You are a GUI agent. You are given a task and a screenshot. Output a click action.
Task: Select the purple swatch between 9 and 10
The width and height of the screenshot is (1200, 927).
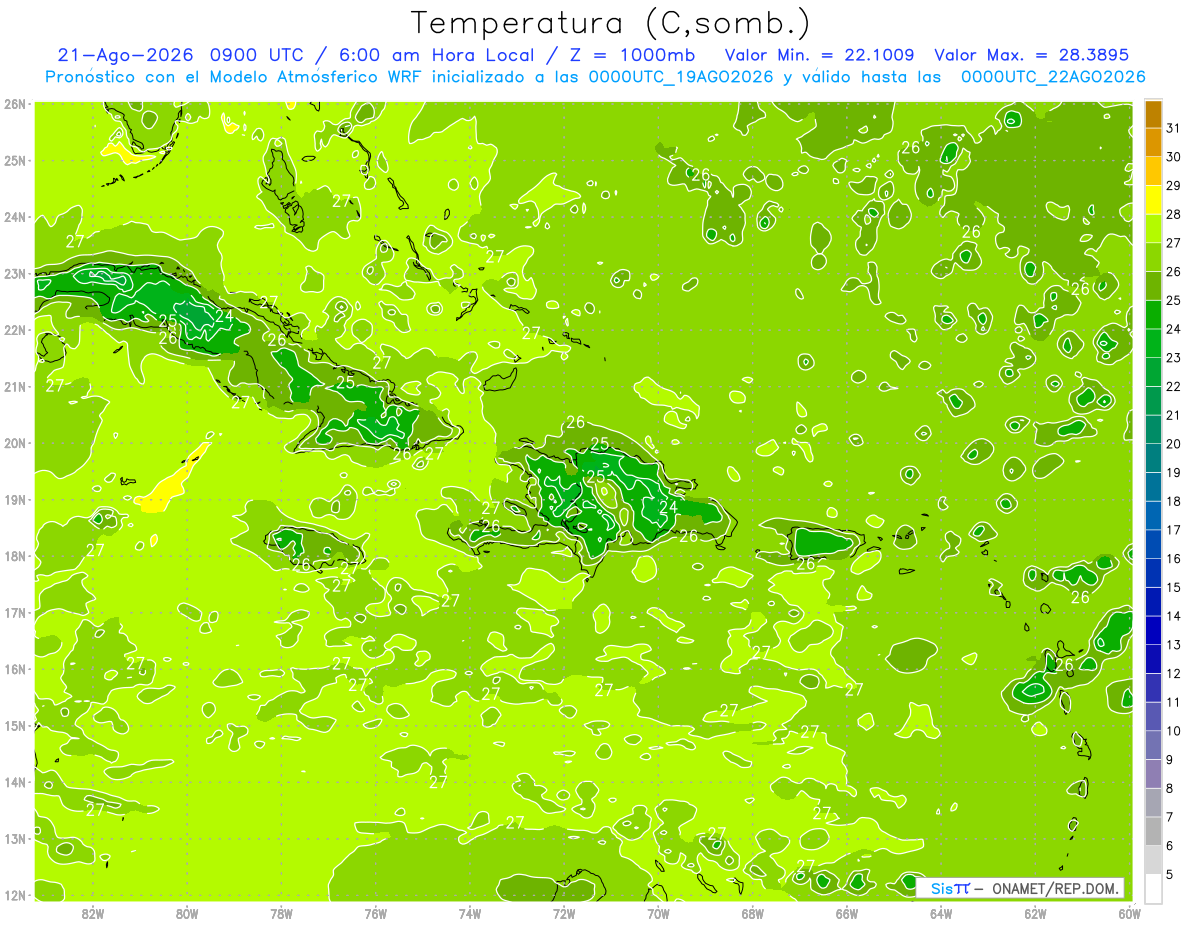click(x=1153, y=745)
